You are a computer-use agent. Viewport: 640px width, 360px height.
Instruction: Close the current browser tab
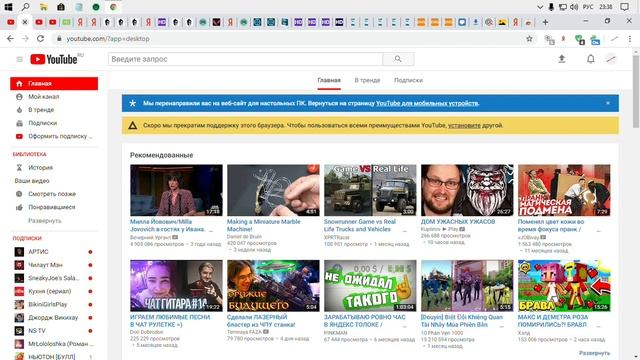[x=24, y=22]
